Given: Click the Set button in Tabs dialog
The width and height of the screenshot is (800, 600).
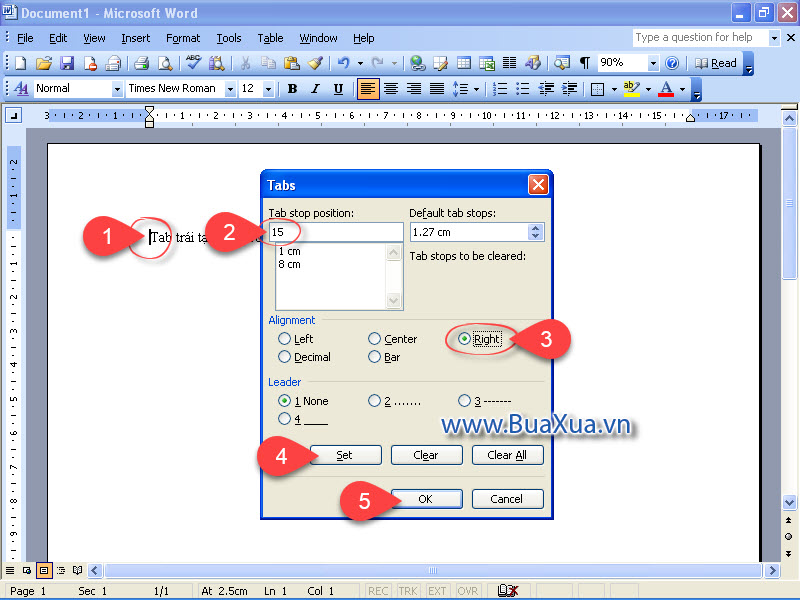Looking at the screenshot, I should tap(345, 455).
